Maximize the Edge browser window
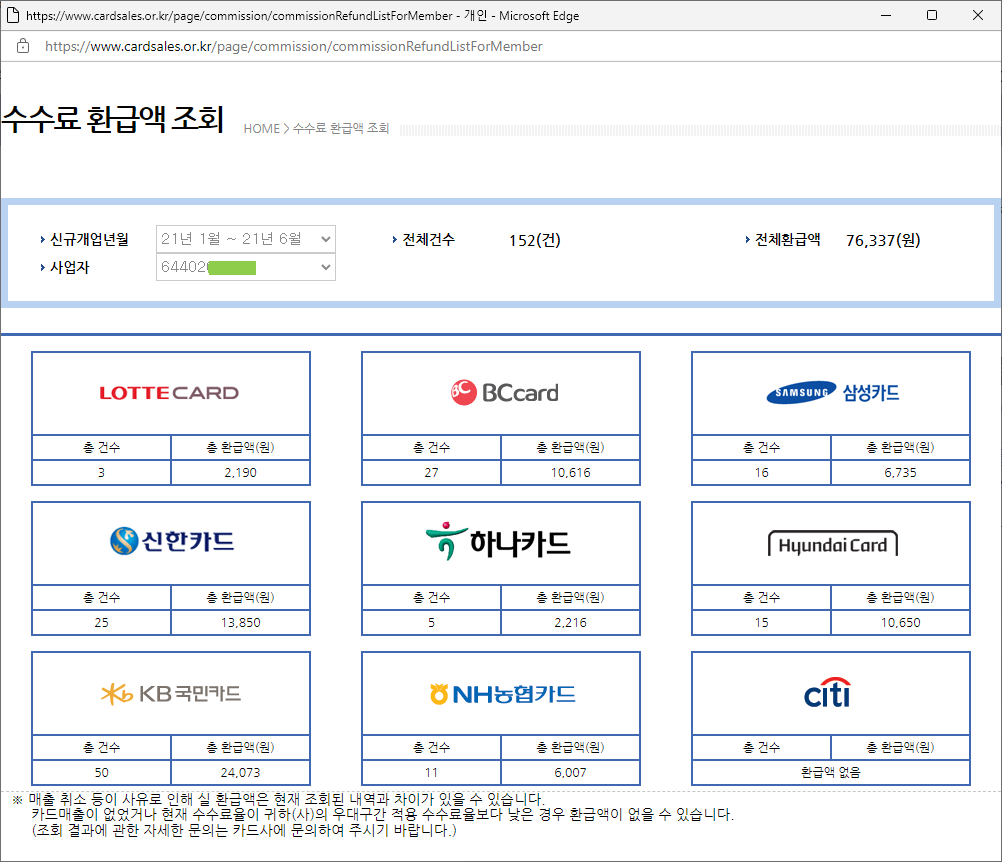This screenshot has width=1002, height=862. click(932, 15)
